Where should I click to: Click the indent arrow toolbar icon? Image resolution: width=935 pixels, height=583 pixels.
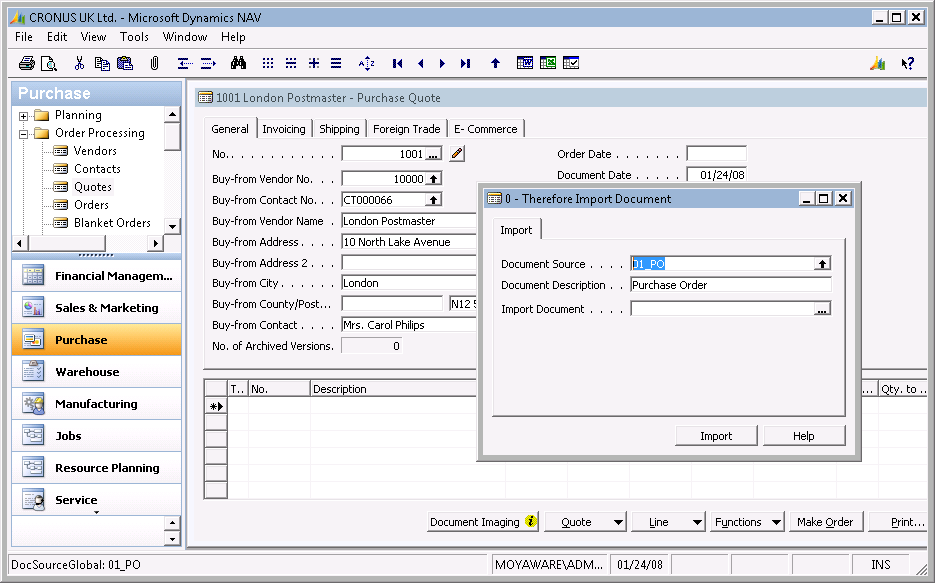click(208, 63)
